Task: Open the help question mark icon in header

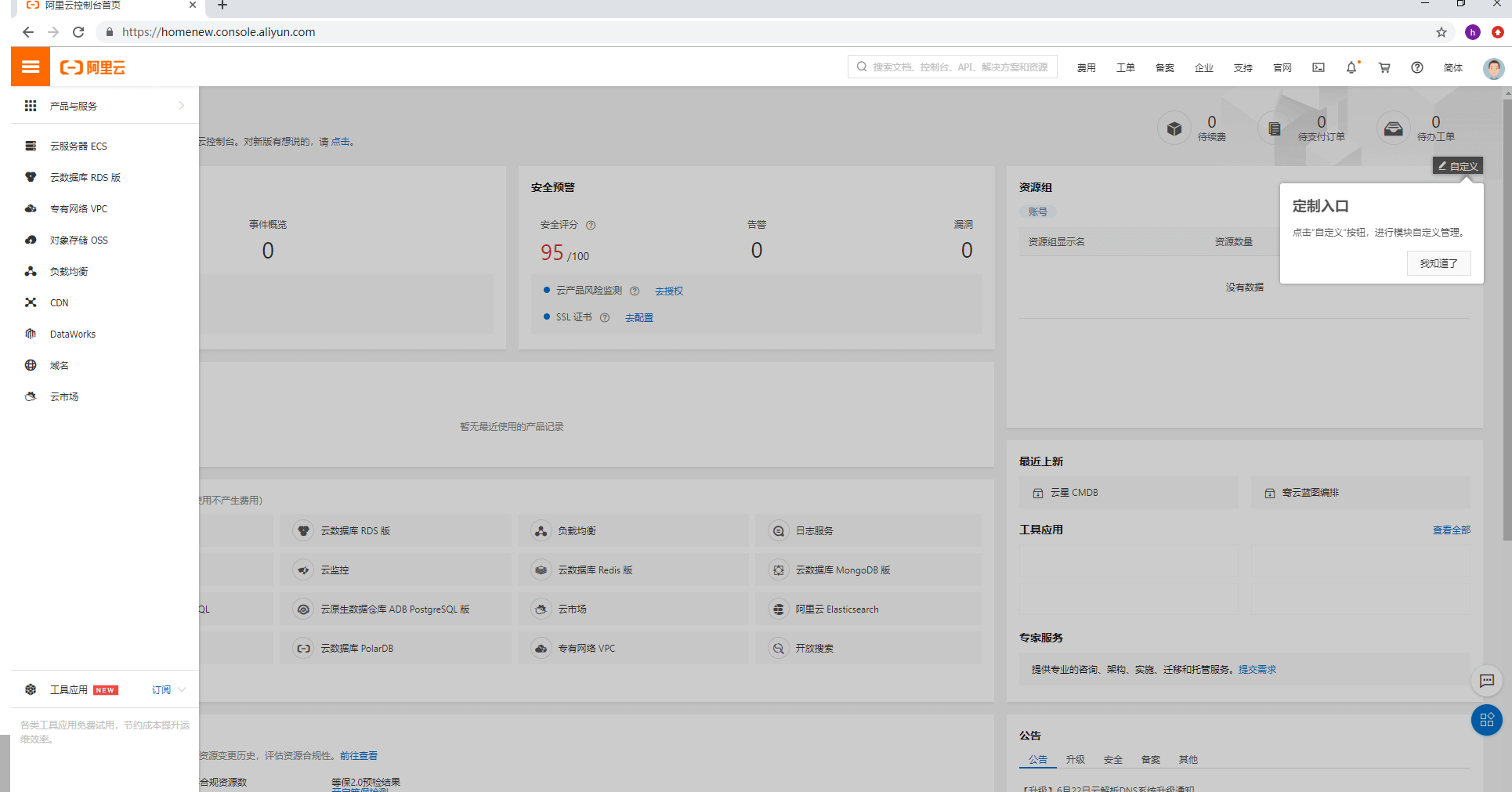Action: (1417, 67)
